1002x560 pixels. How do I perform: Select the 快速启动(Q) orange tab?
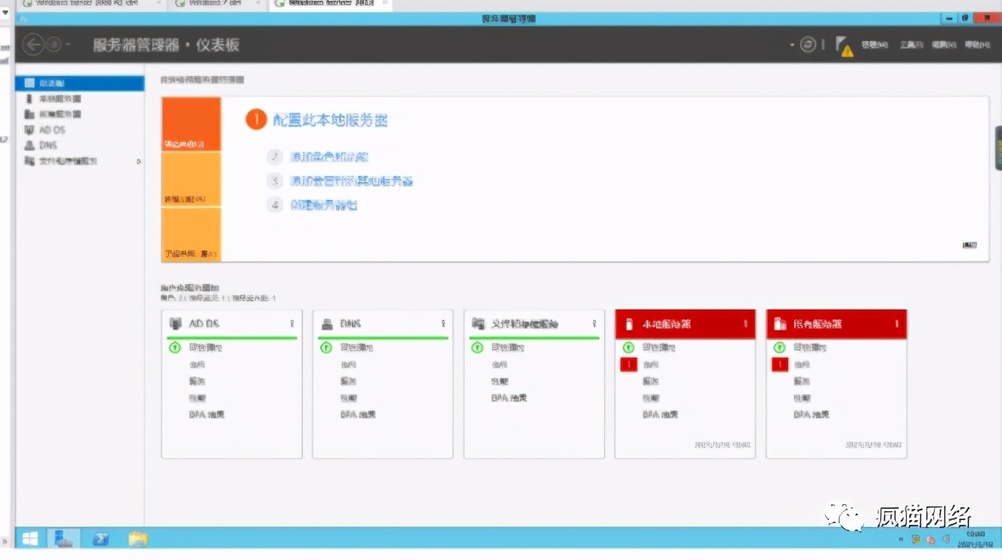[191, 124]
